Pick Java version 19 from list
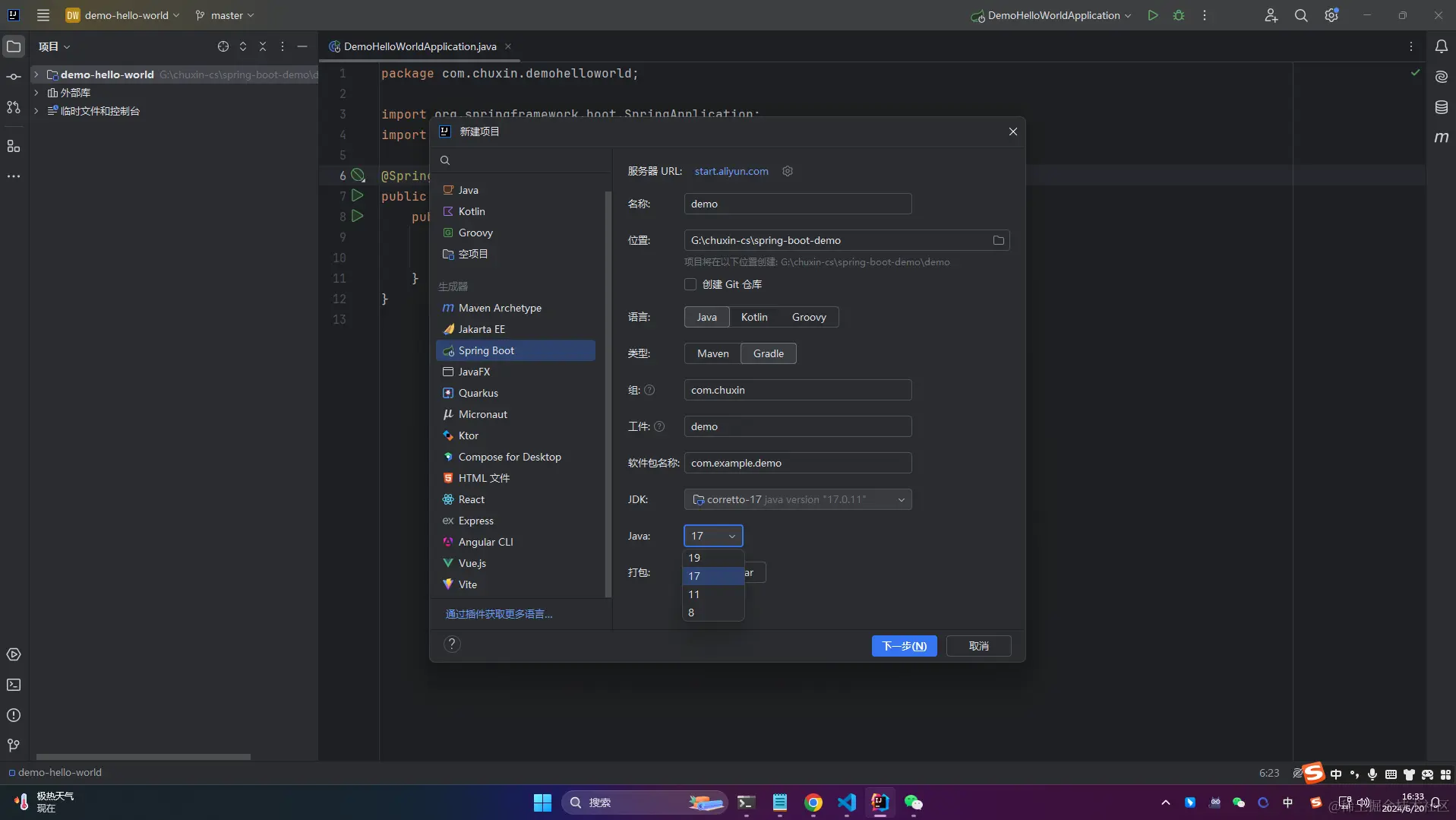Image resolution: width=1456 pixels, height=820 pixels. tap(712, 558)
